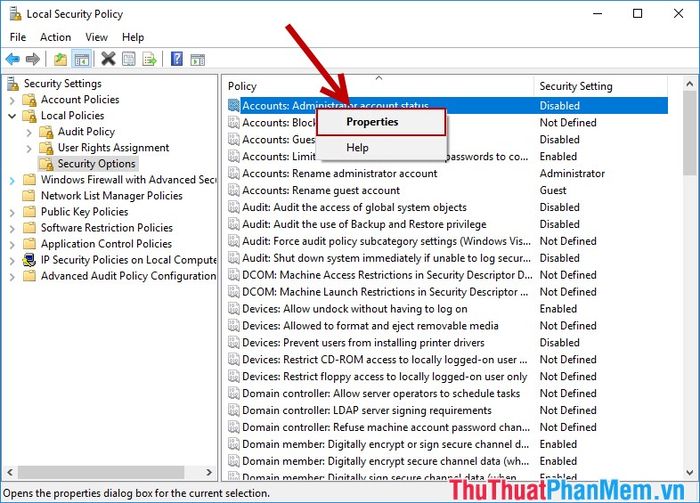
Task: Click the Advanced Audit Policy Configuration folder icon
Action: (29, 276)
